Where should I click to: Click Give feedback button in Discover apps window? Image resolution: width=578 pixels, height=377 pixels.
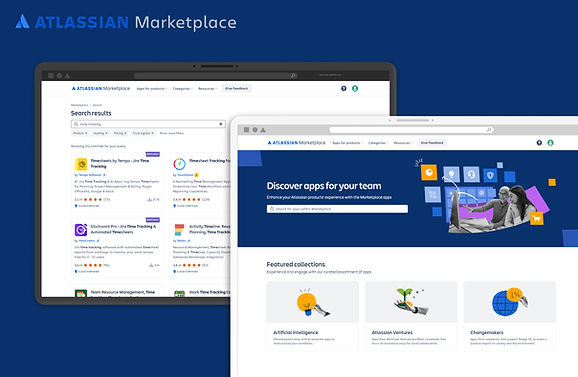432,143
